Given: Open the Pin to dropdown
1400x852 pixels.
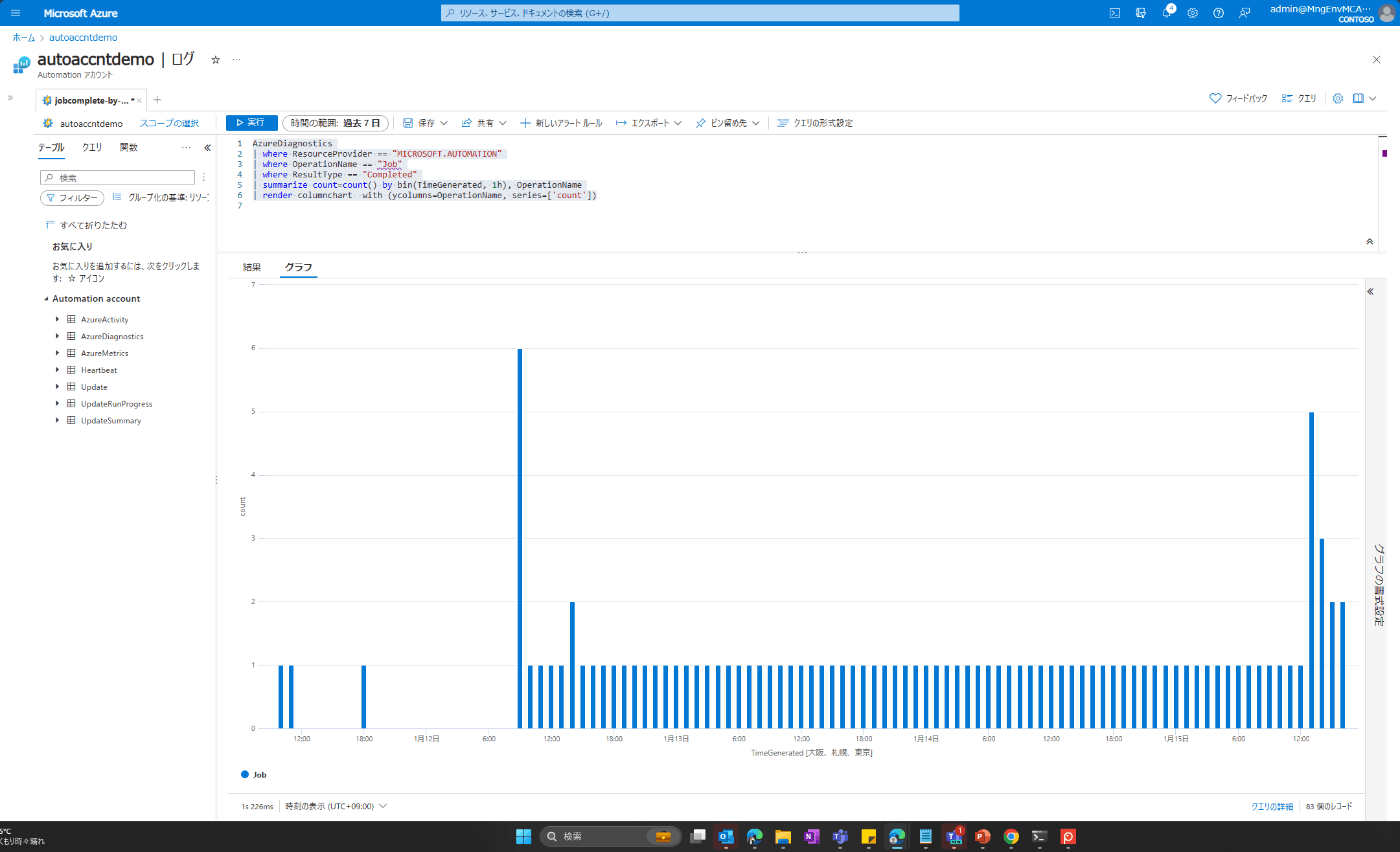Looking at the screenshot, I should 728,123.
